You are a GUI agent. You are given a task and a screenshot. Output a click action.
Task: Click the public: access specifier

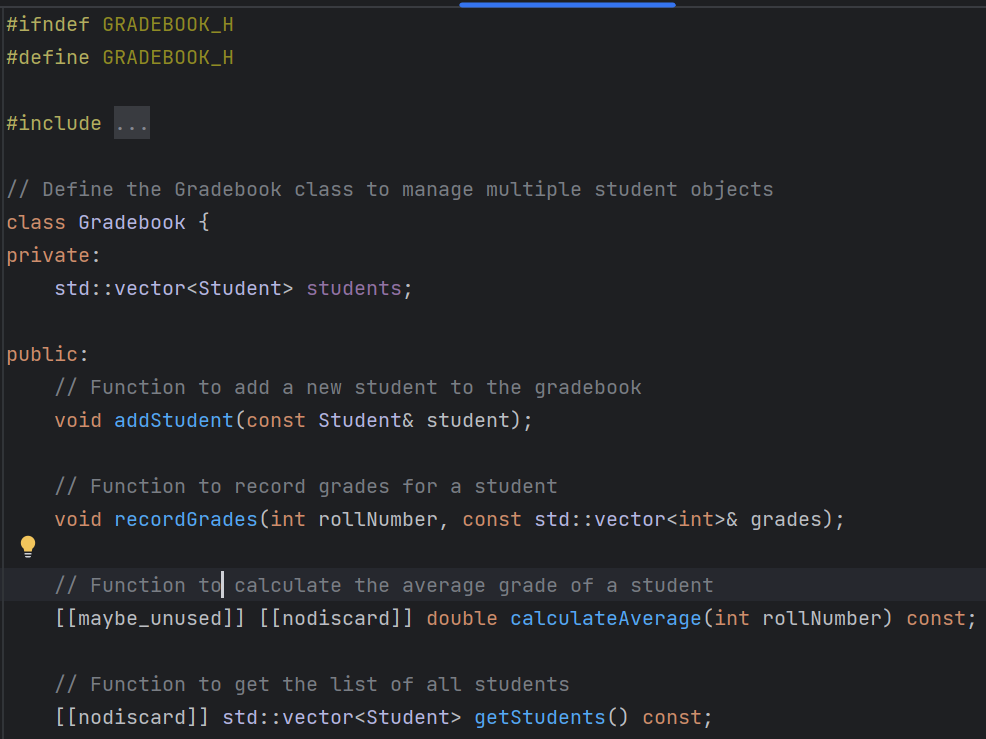point(48,354)
